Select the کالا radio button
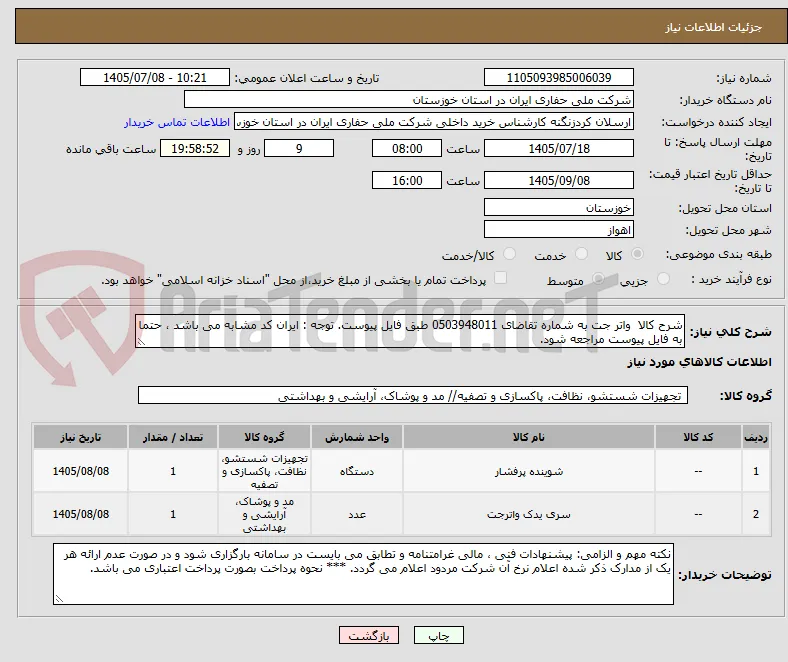The height and width of the screenshot is (662, 788). 637,254
